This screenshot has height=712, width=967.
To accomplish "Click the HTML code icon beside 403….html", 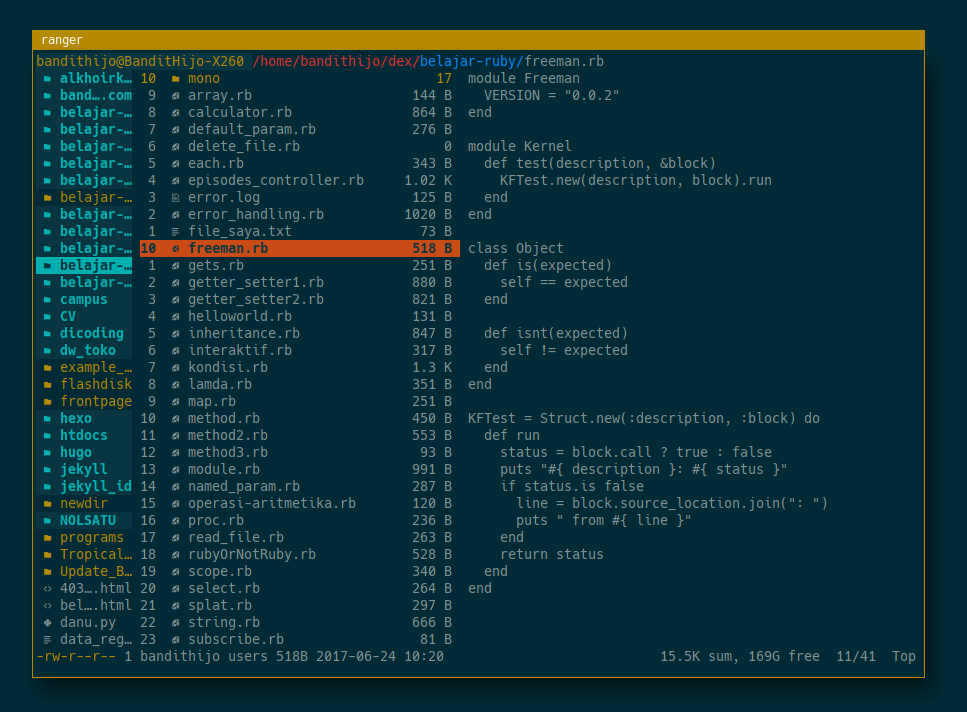I will coord(47,588).
